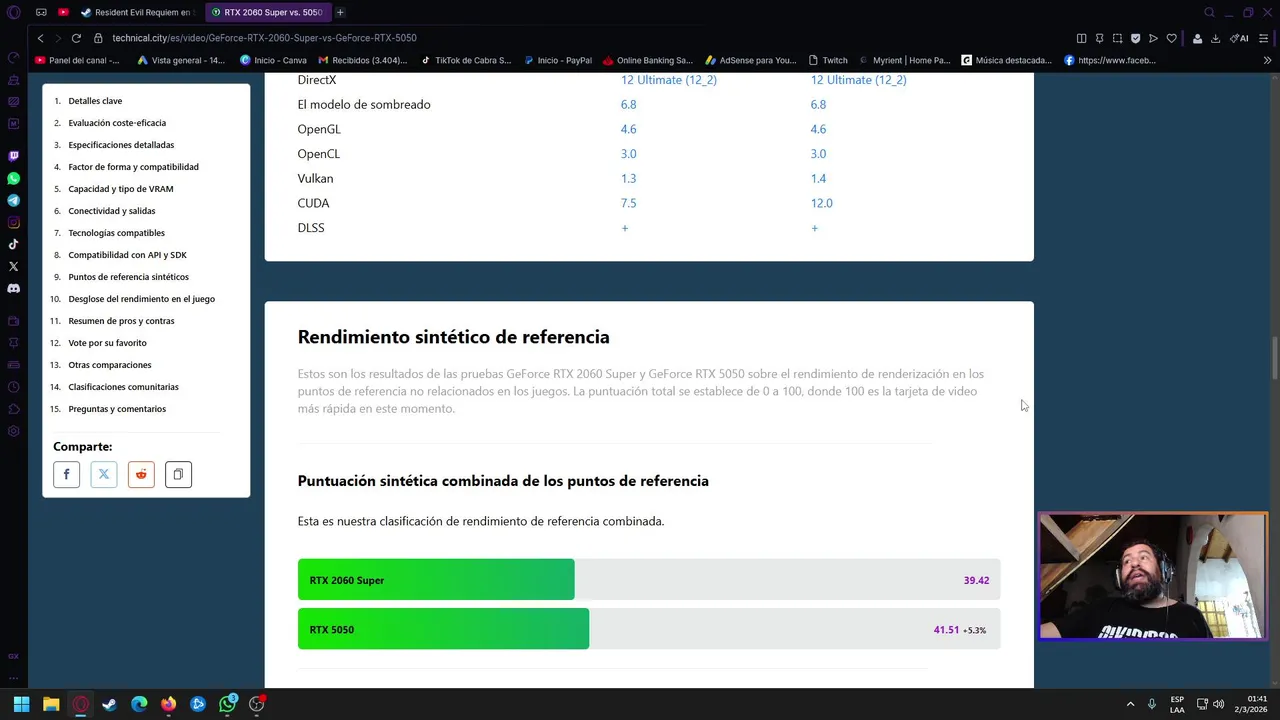Switch to the Resident Evil Requiem tab
This screenshot has width=1280, height=720.
tap(136, 12)
